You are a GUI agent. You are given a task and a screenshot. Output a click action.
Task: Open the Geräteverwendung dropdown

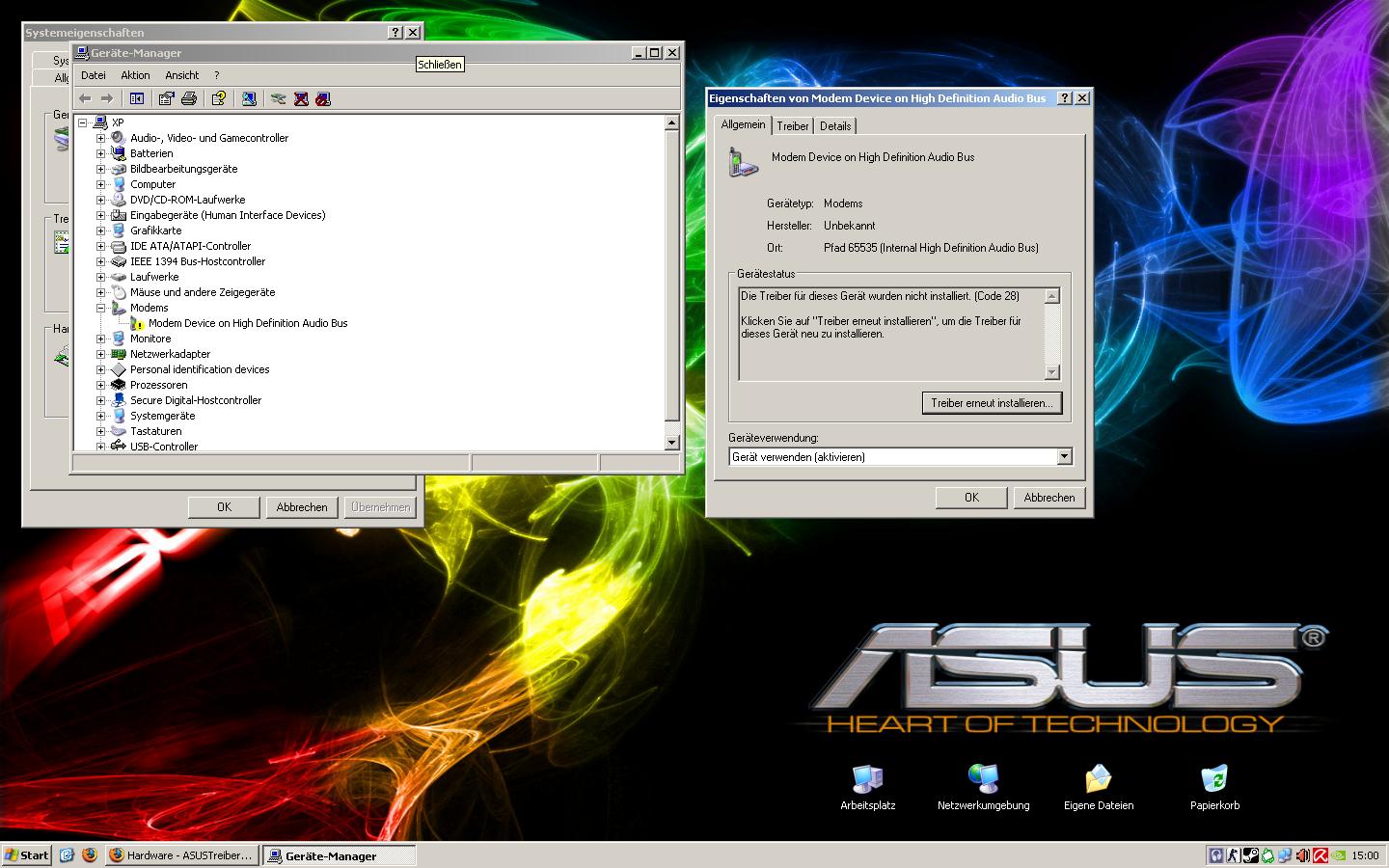(x=1065, y=457)
